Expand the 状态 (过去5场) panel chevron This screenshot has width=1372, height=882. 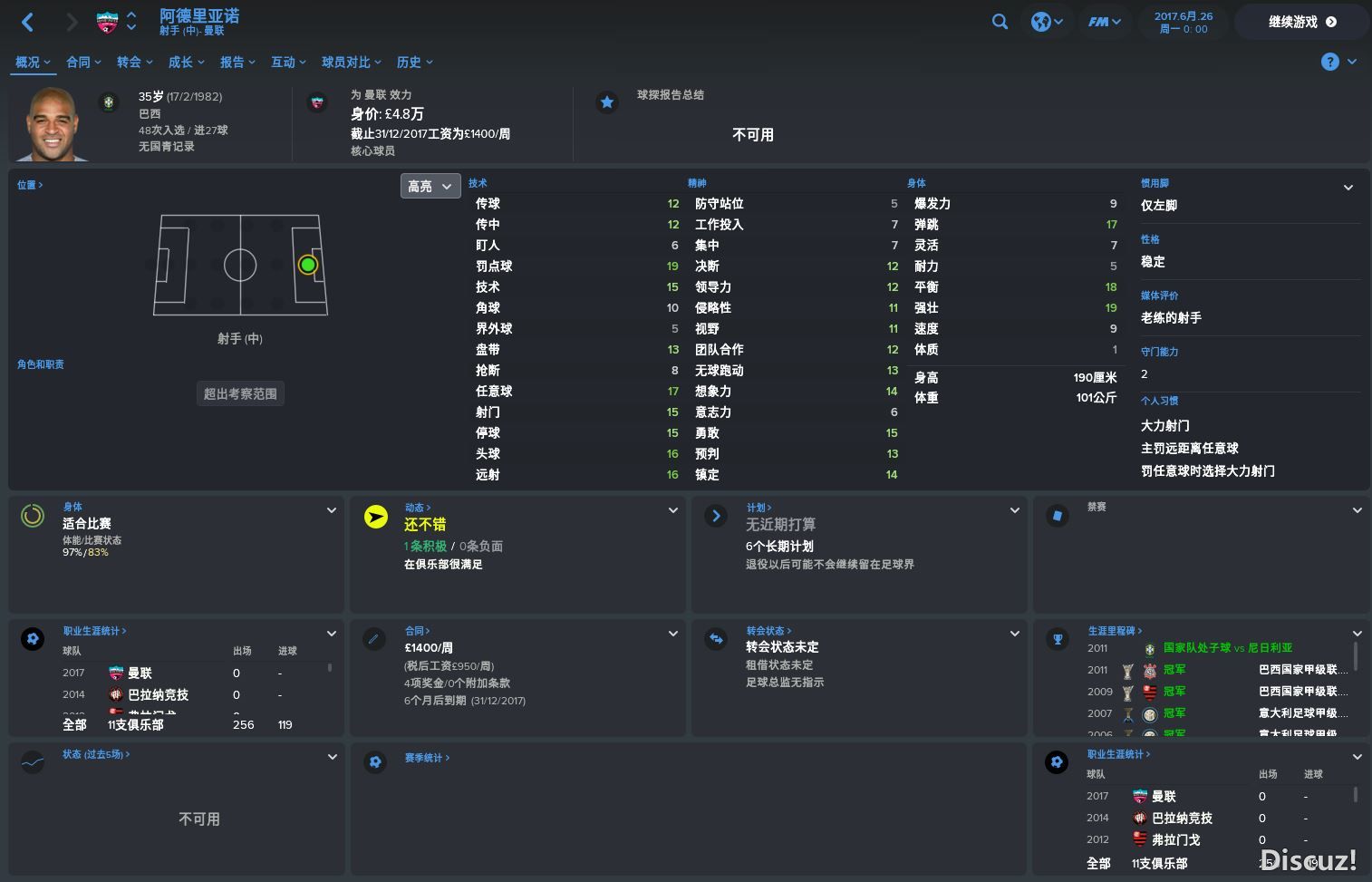(x=332, y=757)
